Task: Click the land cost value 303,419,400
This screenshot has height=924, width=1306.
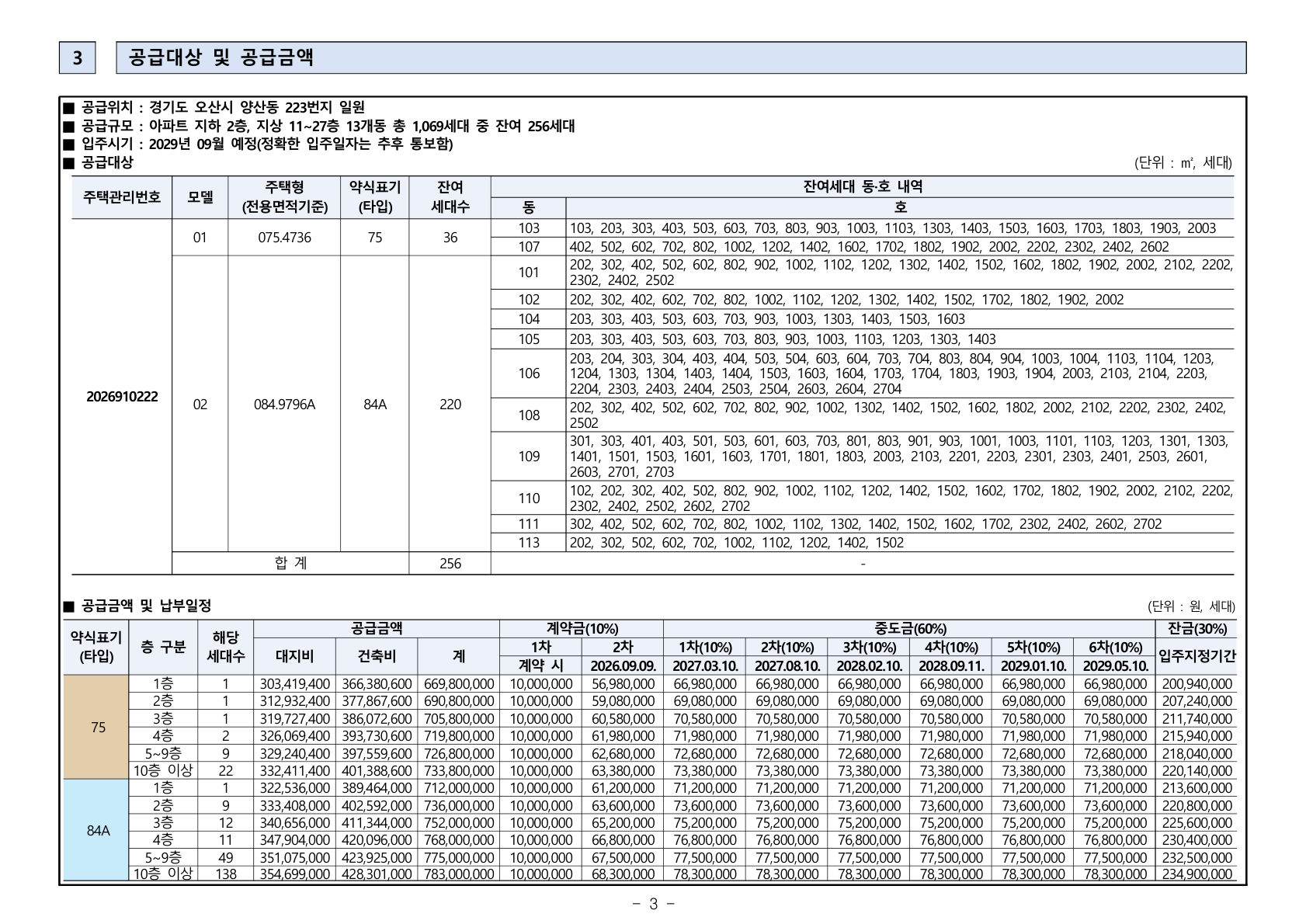Action: tap(295, 684)
